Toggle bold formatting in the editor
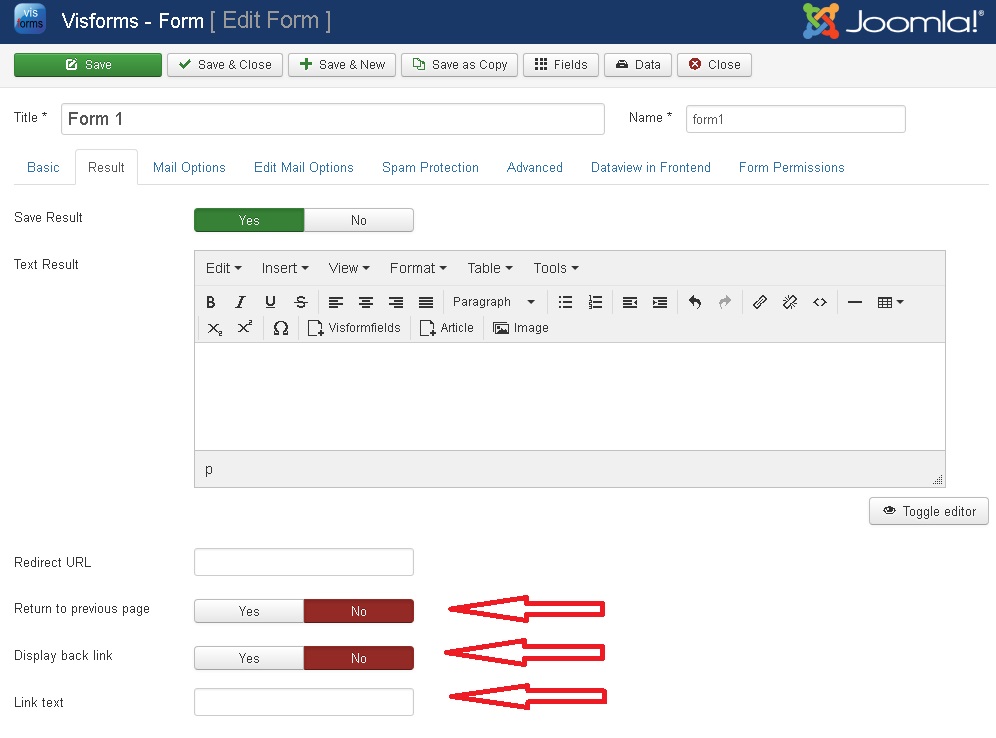The image size is (996, 738). point(210,302)
